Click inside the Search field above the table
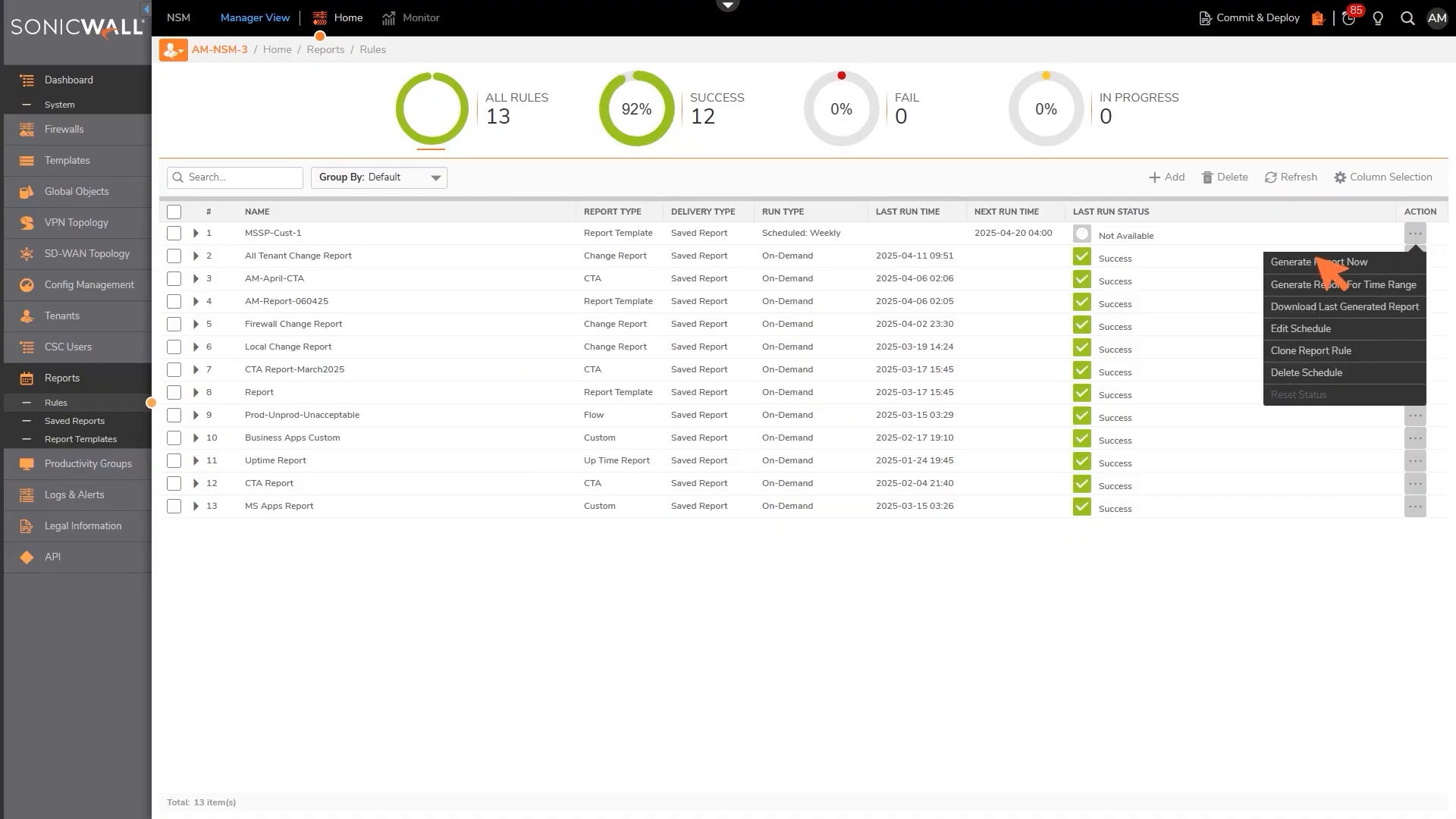Image resolution: width=1456 pixels, height=819 pixels. coord(235,177)
